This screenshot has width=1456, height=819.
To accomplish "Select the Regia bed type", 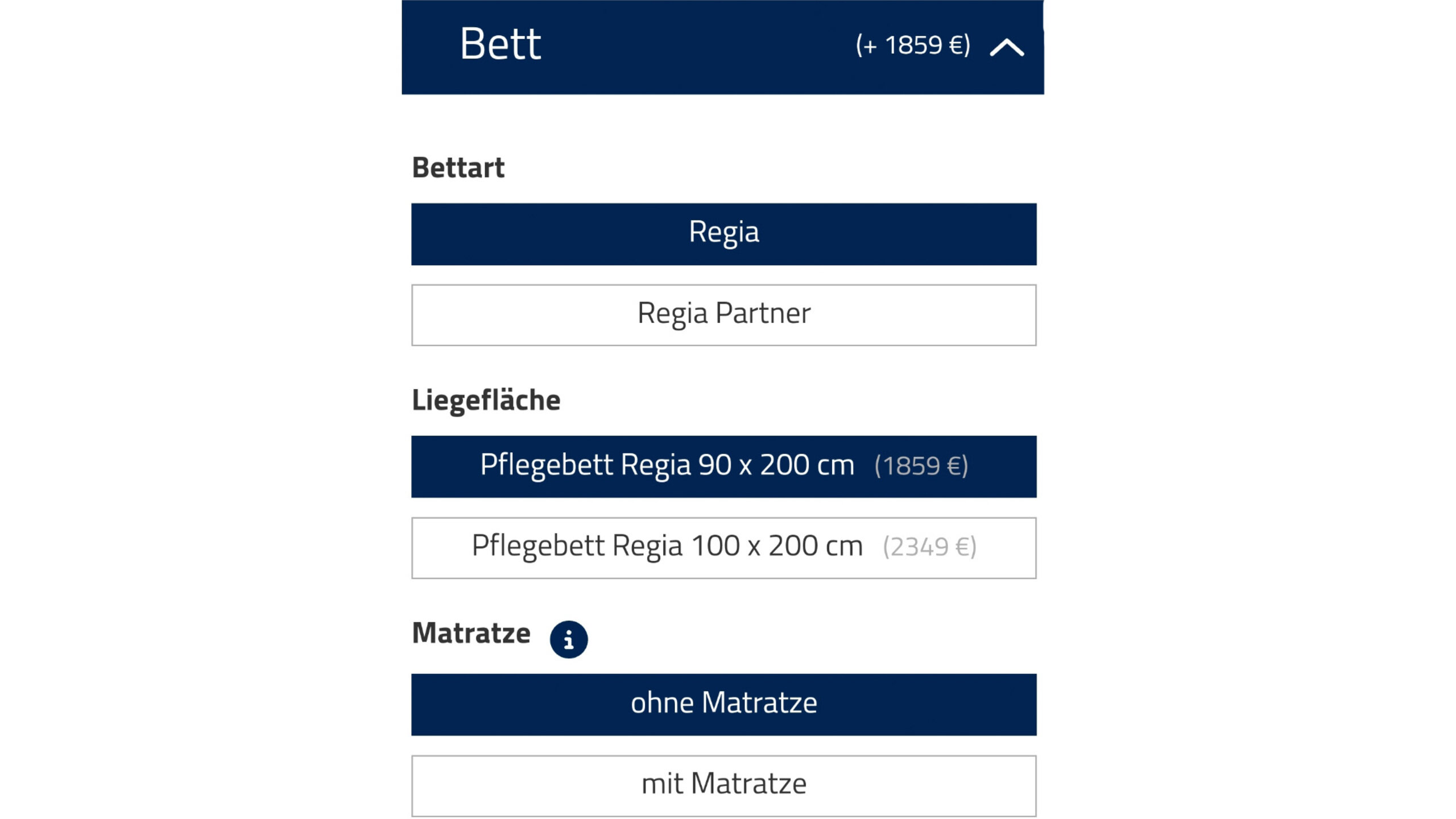I will point(723,234).
